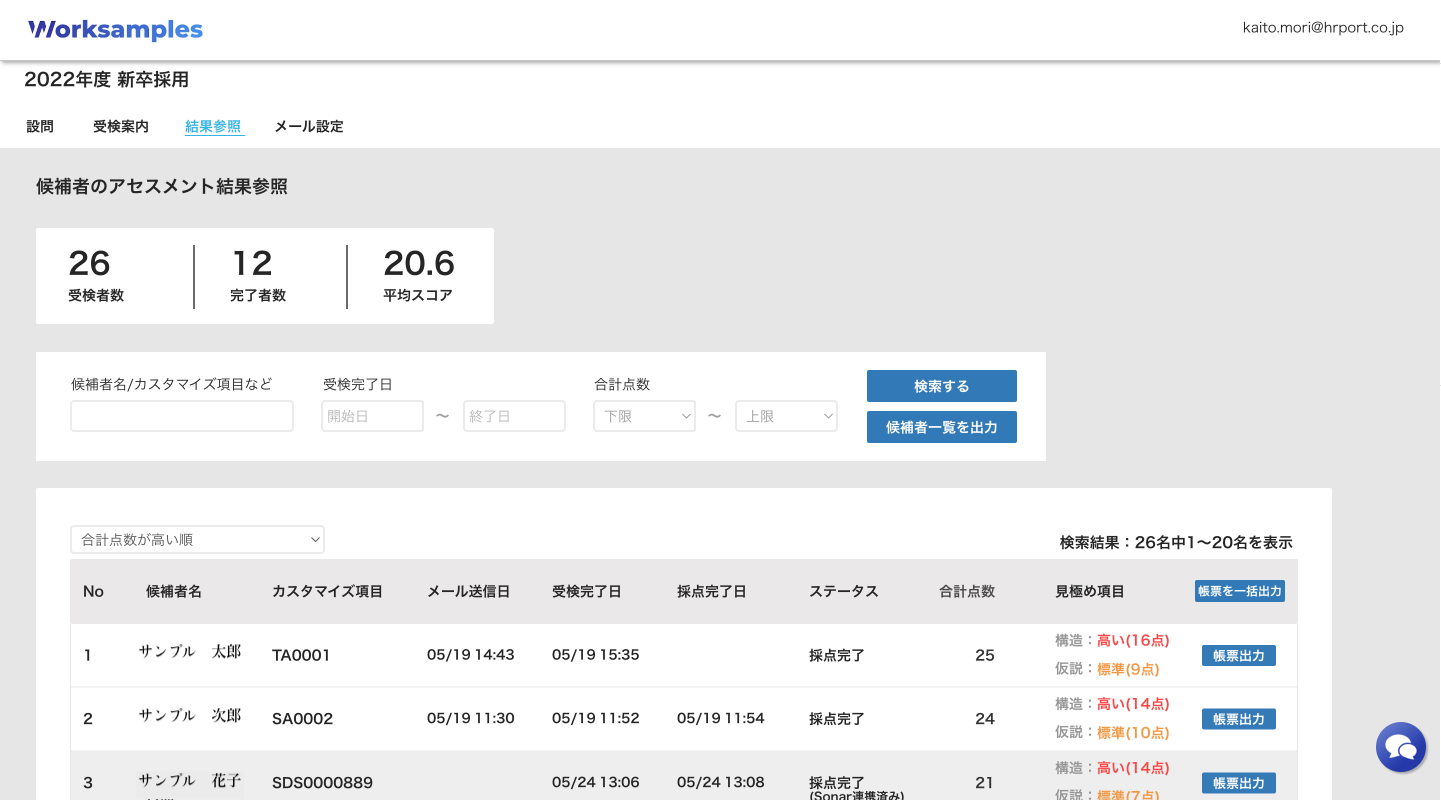
Task: Click the TA0001 customize cell
Action: pyautogui.click(x=301, y=656)
